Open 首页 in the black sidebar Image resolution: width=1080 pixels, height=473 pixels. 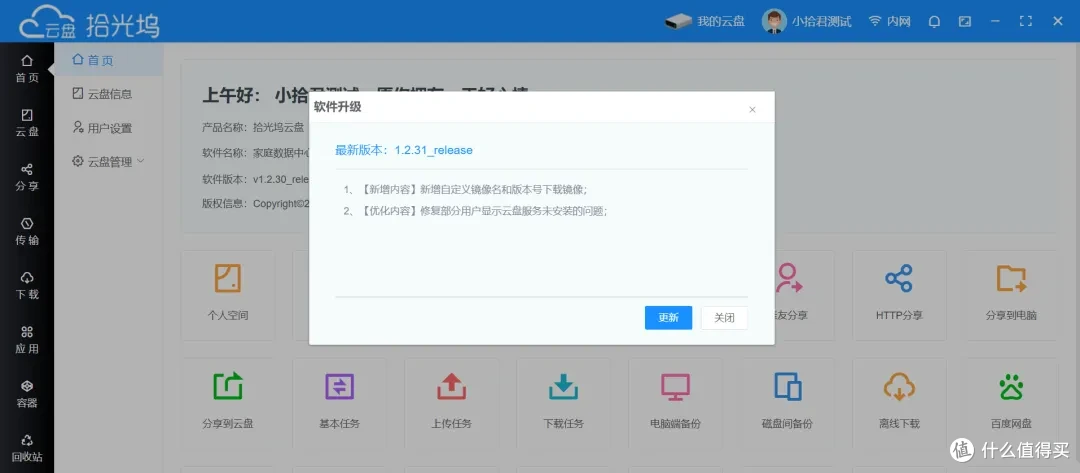pos(27,70)
